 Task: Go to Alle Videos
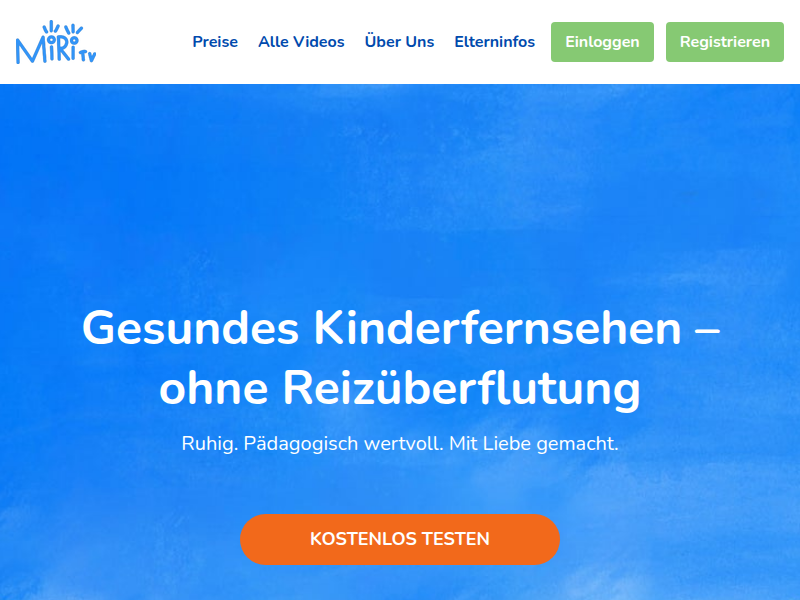pyautogui.click(x=301, y=42)
